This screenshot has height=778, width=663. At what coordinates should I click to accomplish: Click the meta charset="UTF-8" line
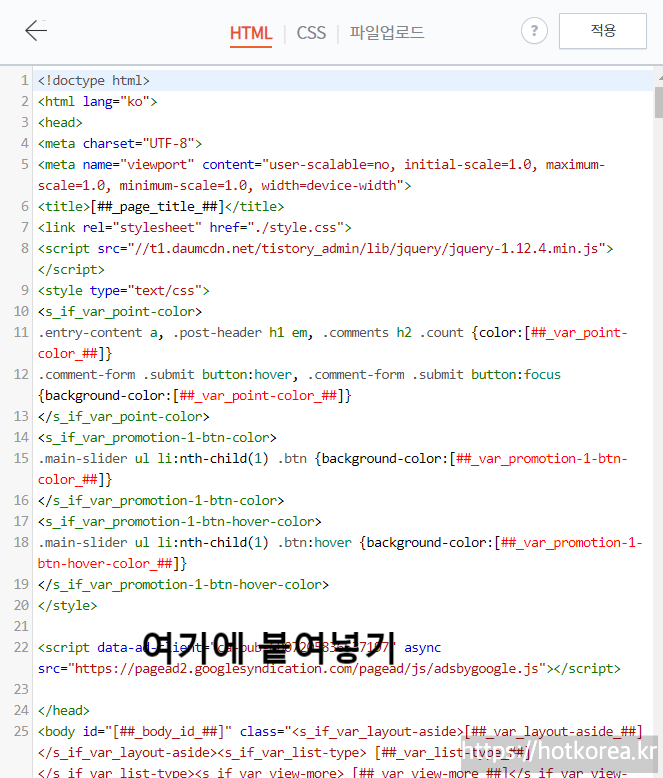[120, 143]
